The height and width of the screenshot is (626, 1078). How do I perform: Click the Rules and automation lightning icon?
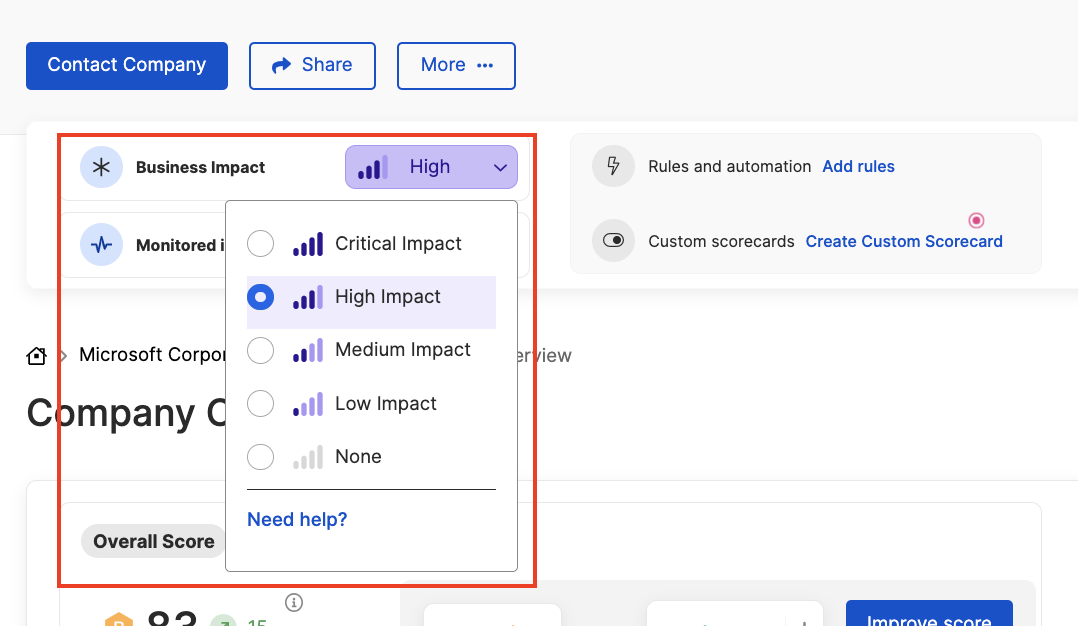tap(613, 166)
